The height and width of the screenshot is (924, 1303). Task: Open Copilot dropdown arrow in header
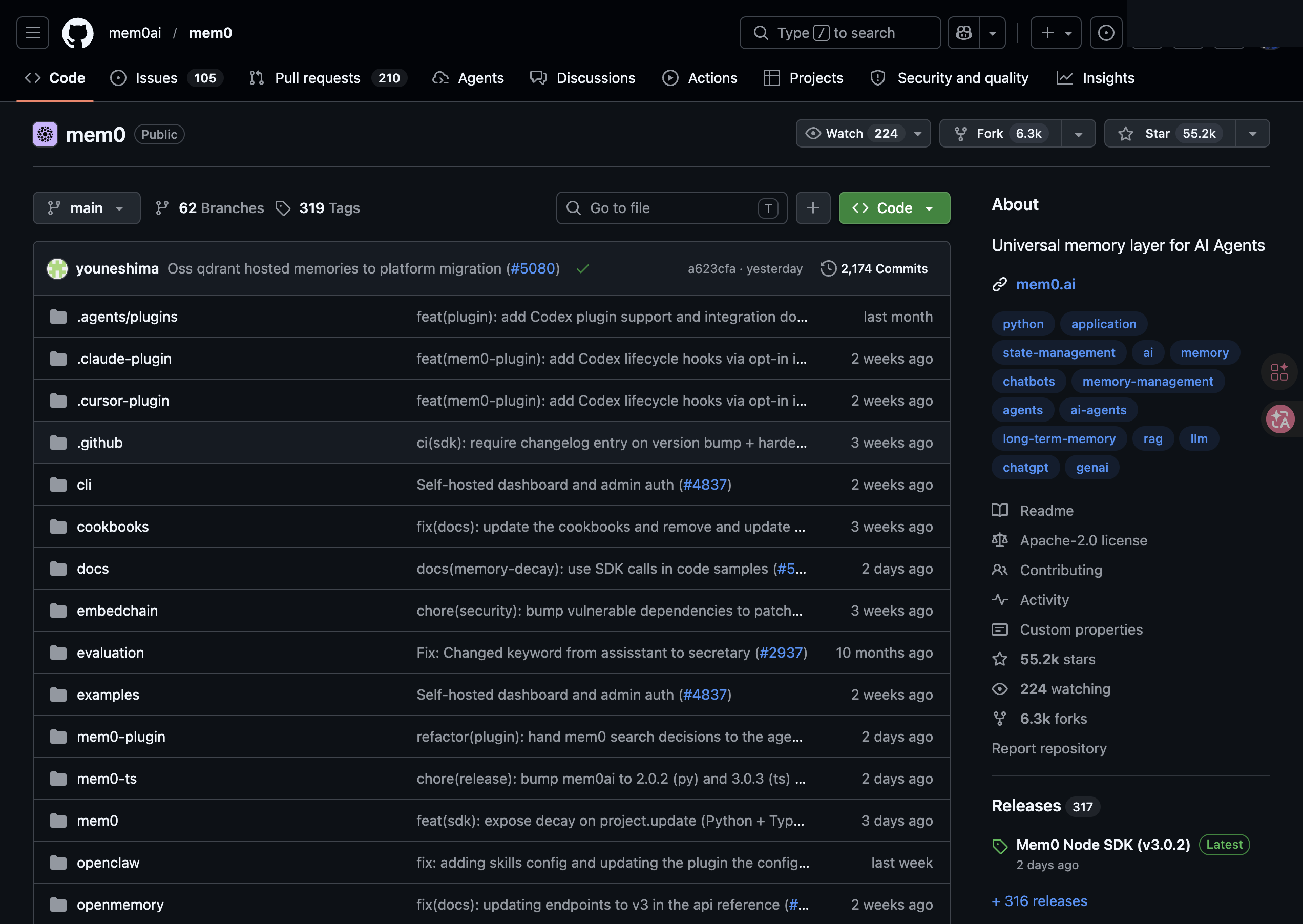pos(992,32)
